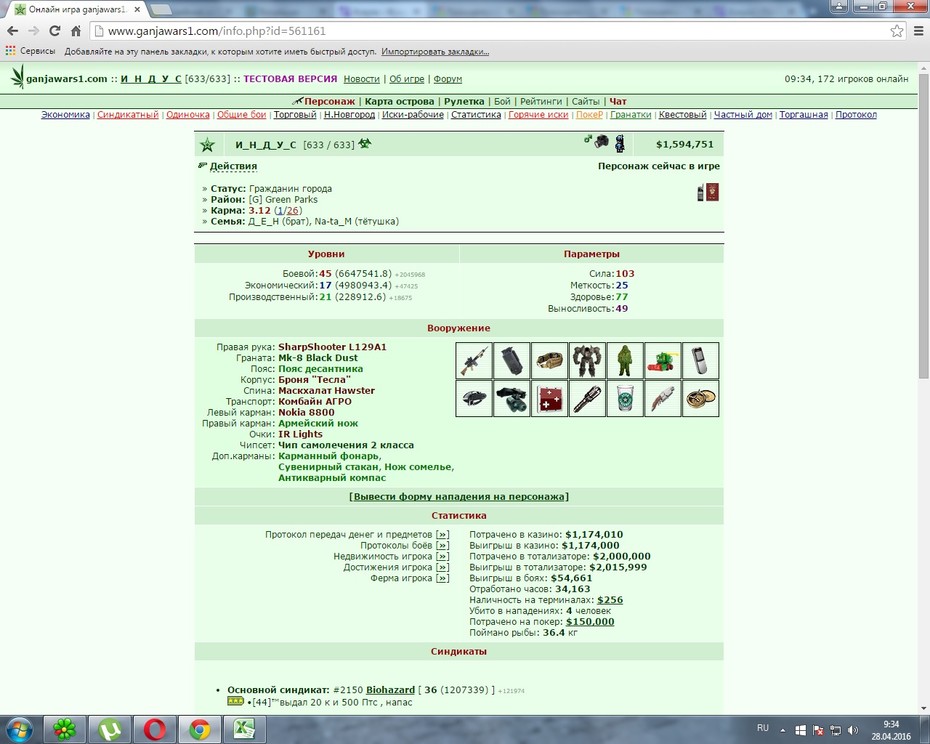Open the Ферма игрока [»] link
The width and height of the screenshot is (930, 744).
coord(442,578)
